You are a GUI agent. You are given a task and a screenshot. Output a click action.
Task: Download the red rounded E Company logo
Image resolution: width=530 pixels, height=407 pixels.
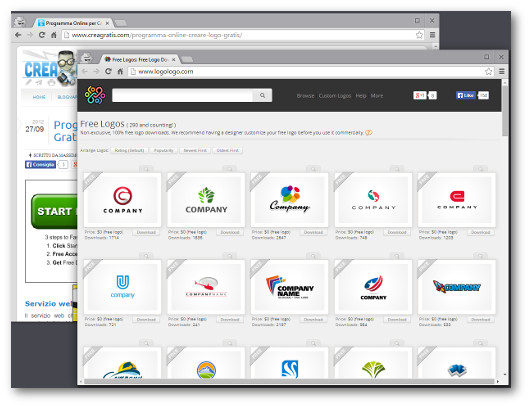tap(481, 233)
